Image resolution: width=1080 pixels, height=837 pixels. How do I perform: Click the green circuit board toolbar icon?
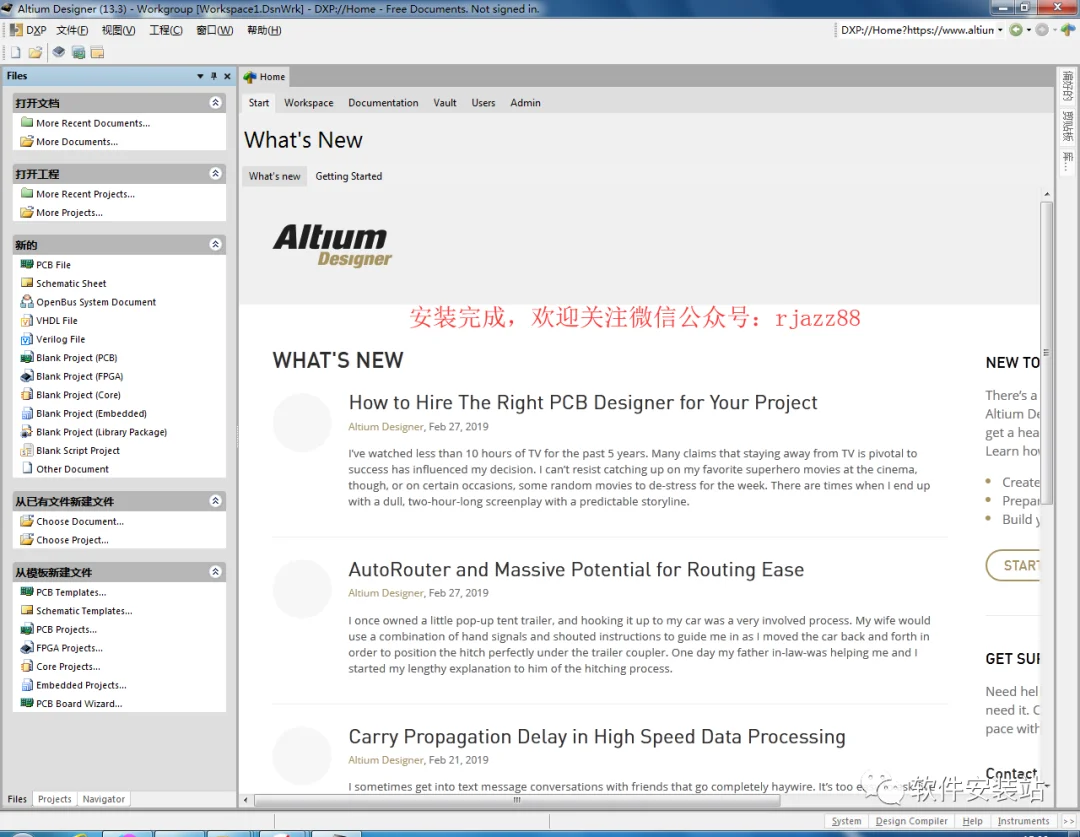(x=78, y=52)
